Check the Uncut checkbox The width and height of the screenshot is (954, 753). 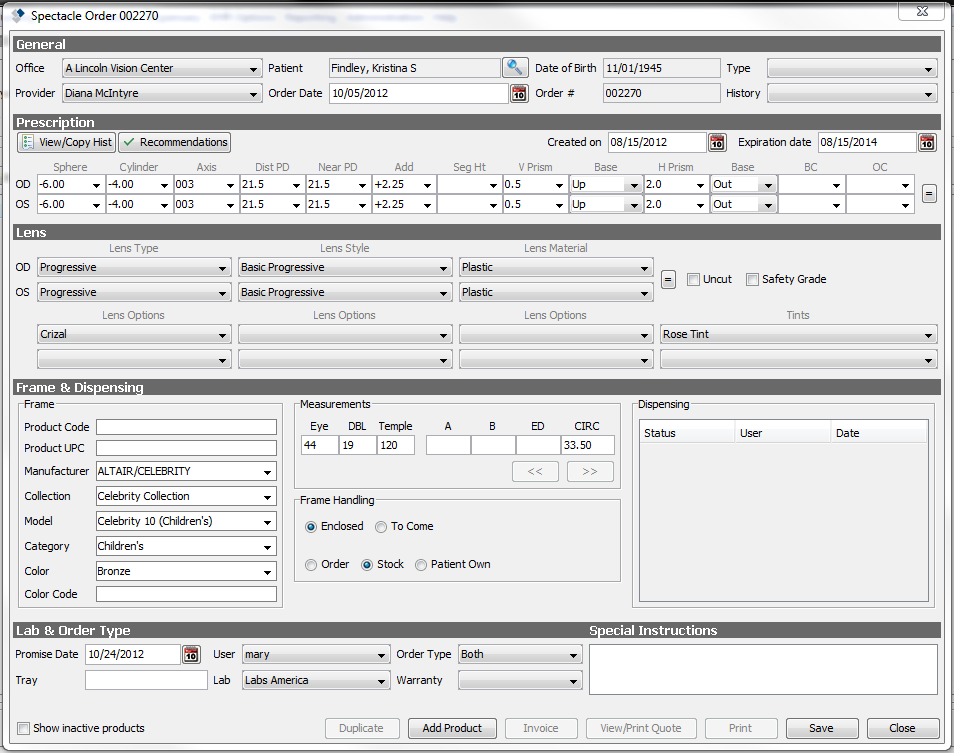click(693, 279)
